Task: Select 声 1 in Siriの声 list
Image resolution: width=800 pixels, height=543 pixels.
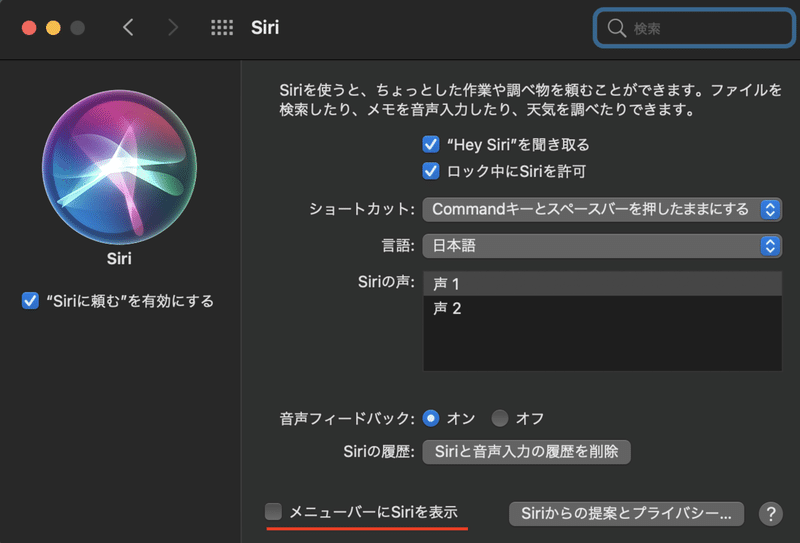Action: coord(603,283)
